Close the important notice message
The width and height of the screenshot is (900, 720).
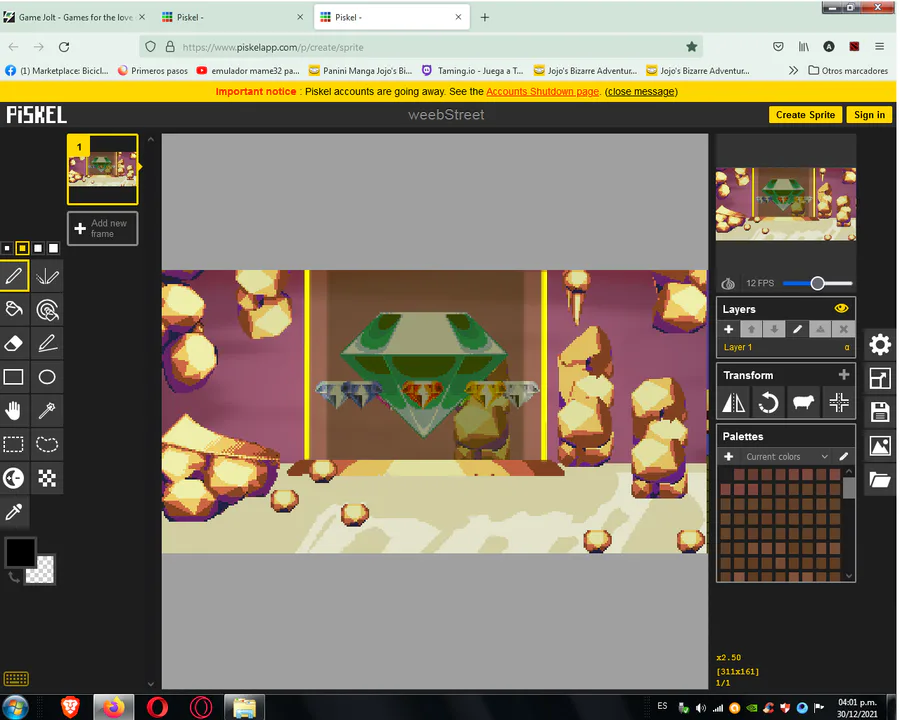(x=641, y=91)
